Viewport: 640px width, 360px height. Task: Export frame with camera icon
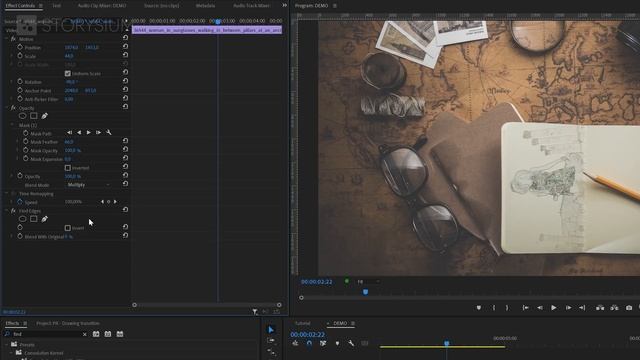tap(629, 308)
